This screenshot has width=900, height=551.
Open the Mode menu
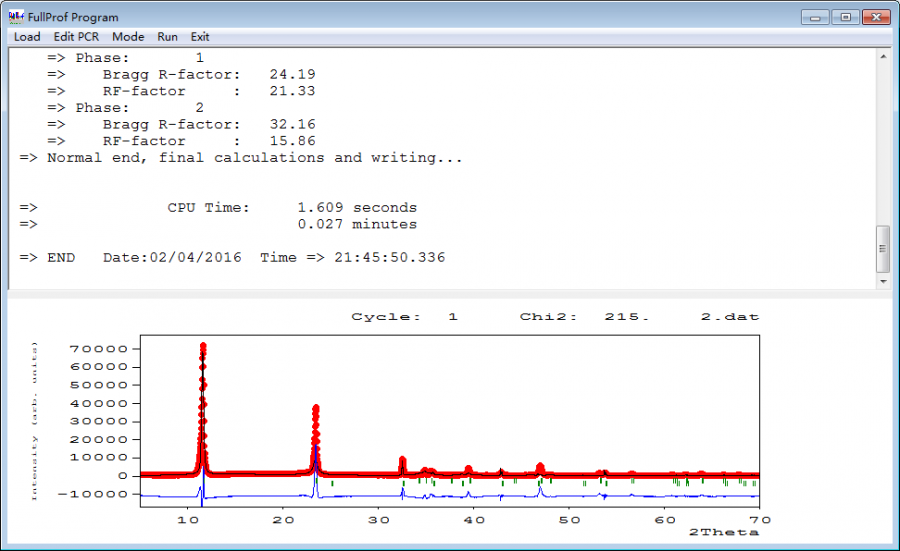[128, 37]
